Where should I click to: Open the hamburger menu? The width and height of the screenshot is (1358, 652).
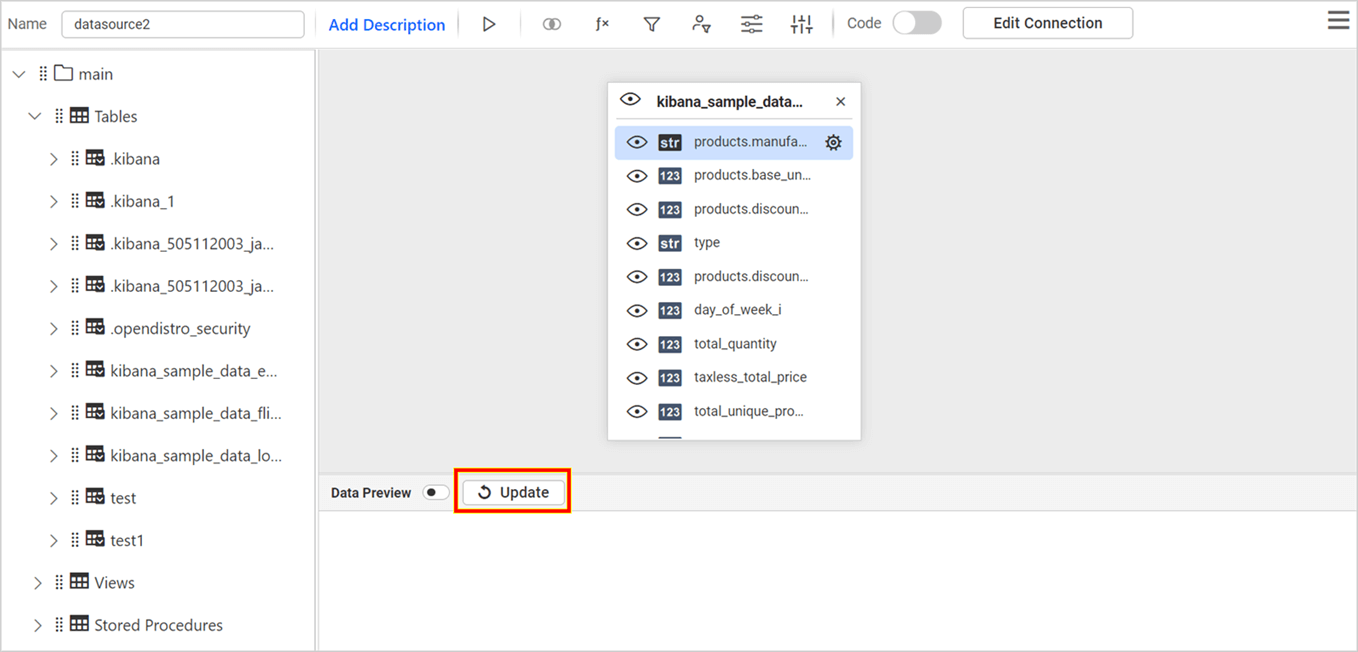pos(1338,21)
